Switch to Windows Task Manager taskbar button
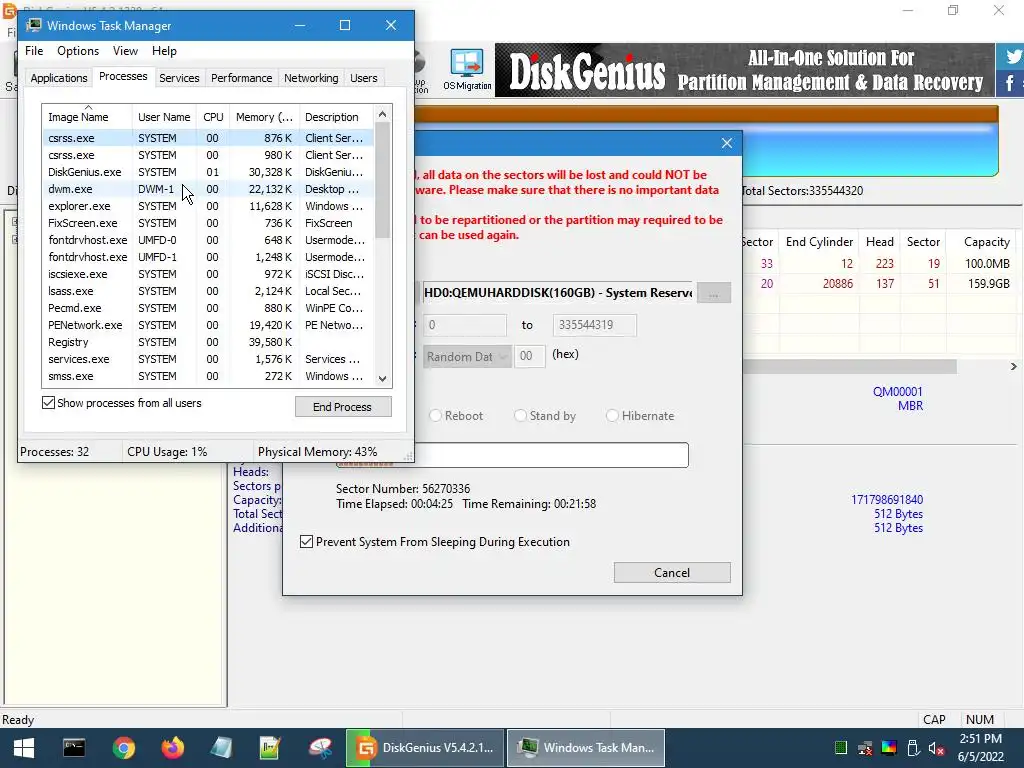This screenshot has height=768, width=1024. click(x=586, y=748)
